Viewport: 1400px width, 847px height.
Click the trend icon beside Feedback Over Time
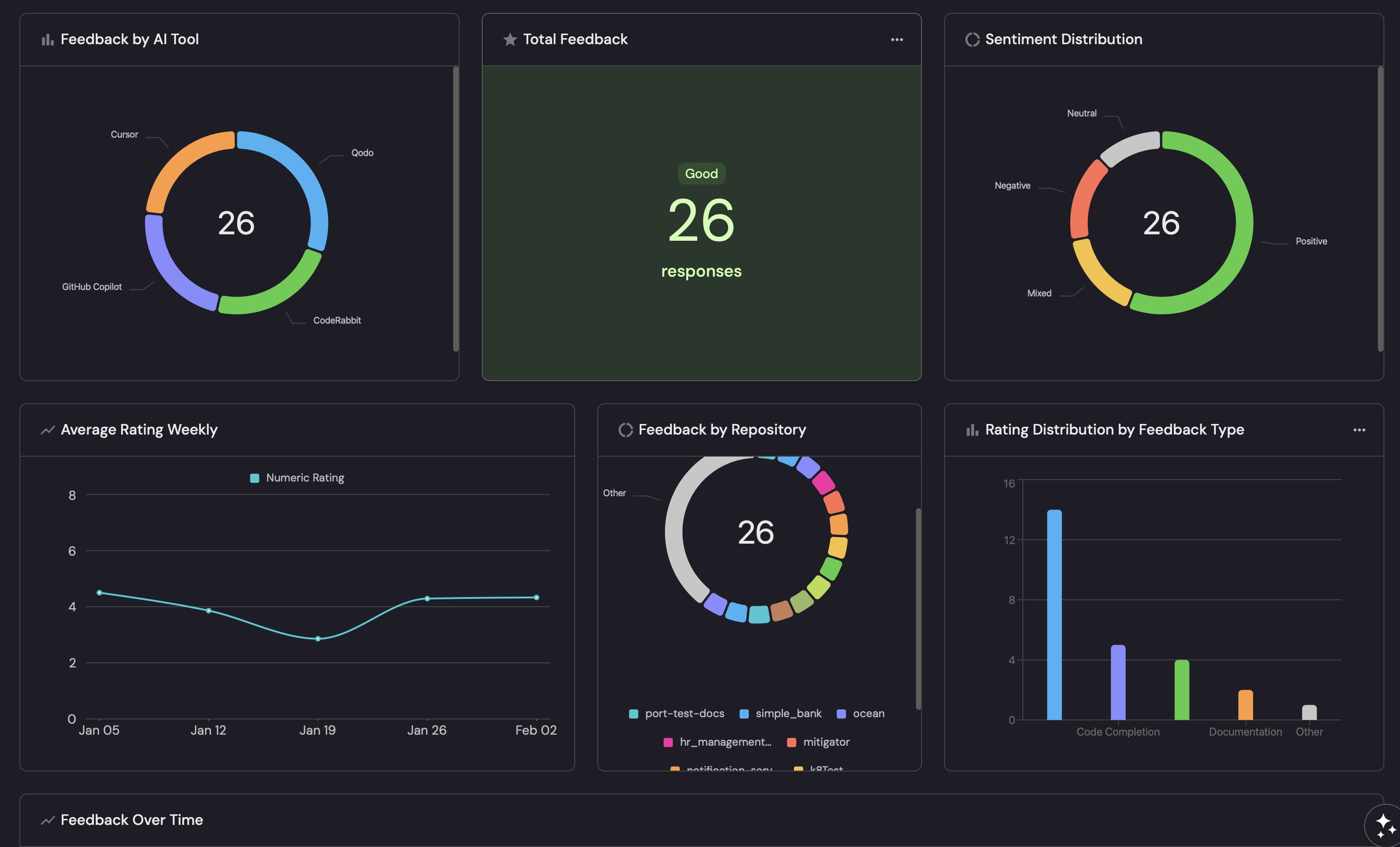(48, 820)
